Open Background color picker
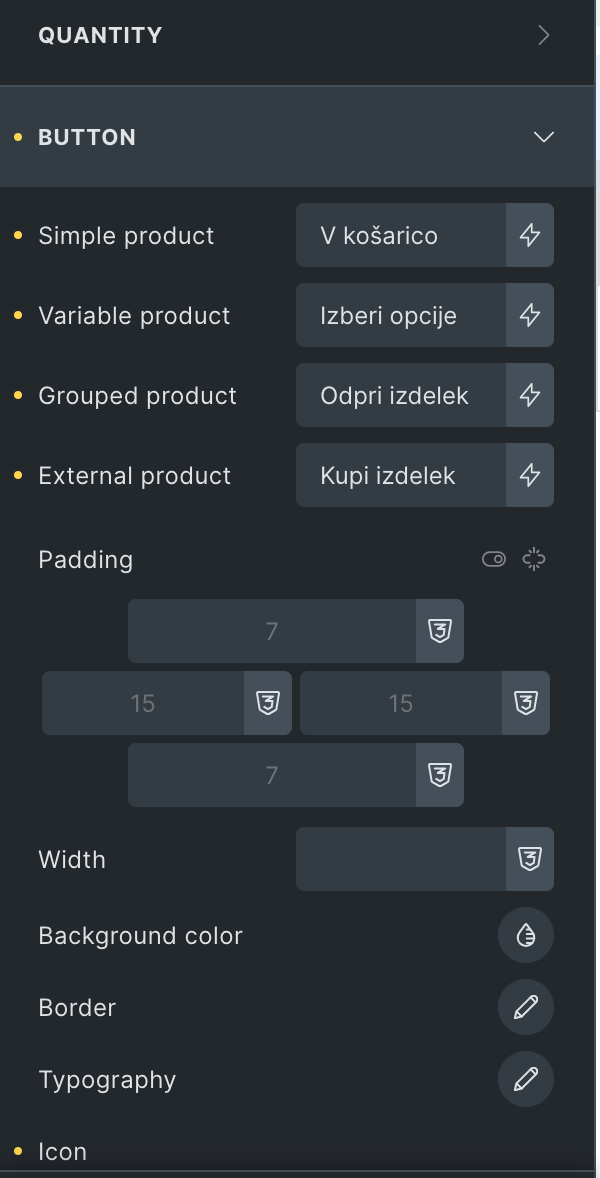Screen dimensions: 600x1178 [x=525, y=935]
